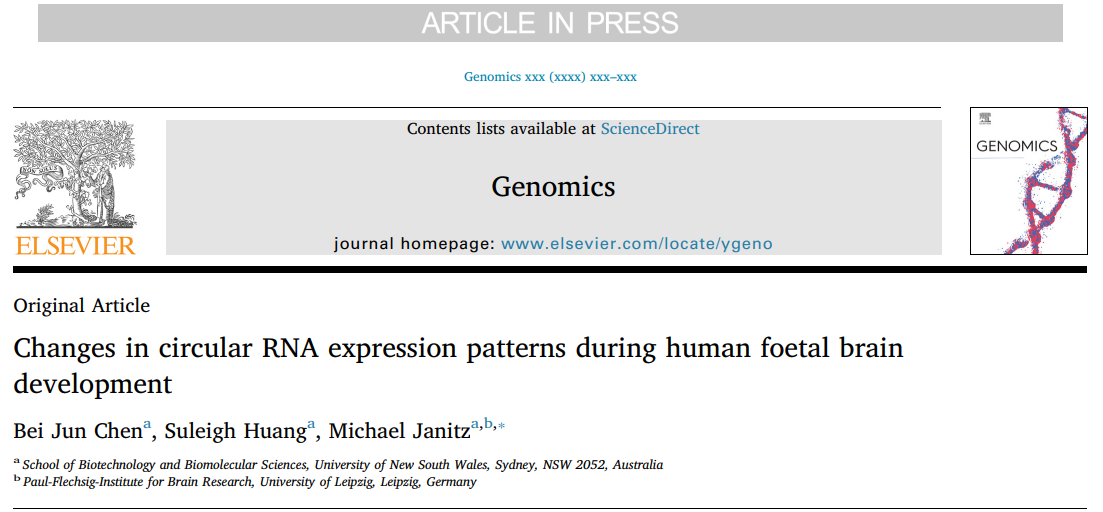Open the ScienceDirect link
The height and width of the screenshot is (512, 1103).
click(x=650, y=129)
